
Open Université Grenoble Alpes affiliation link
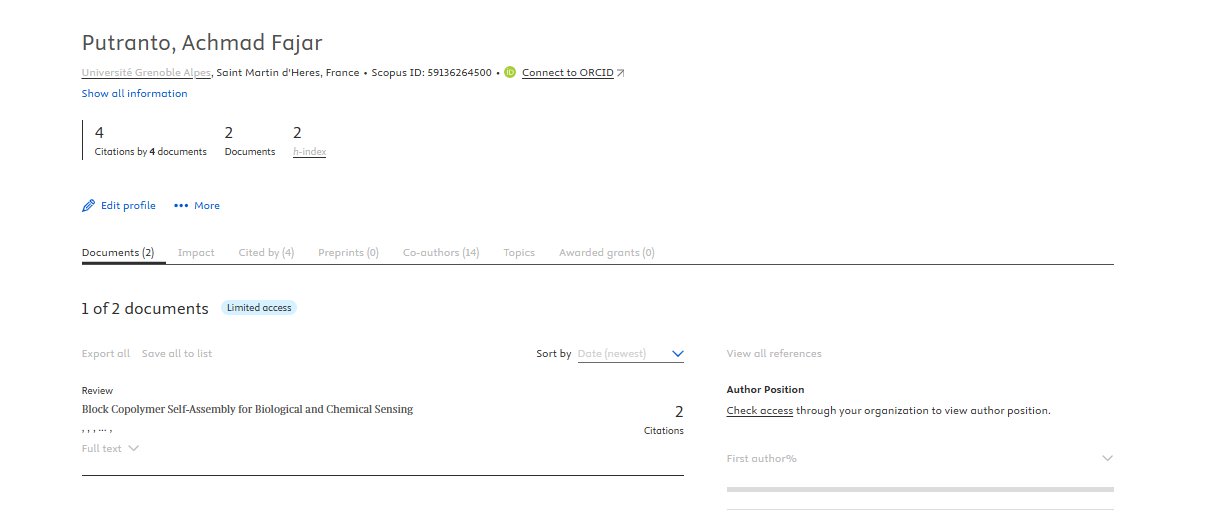(x=146, y=73)
